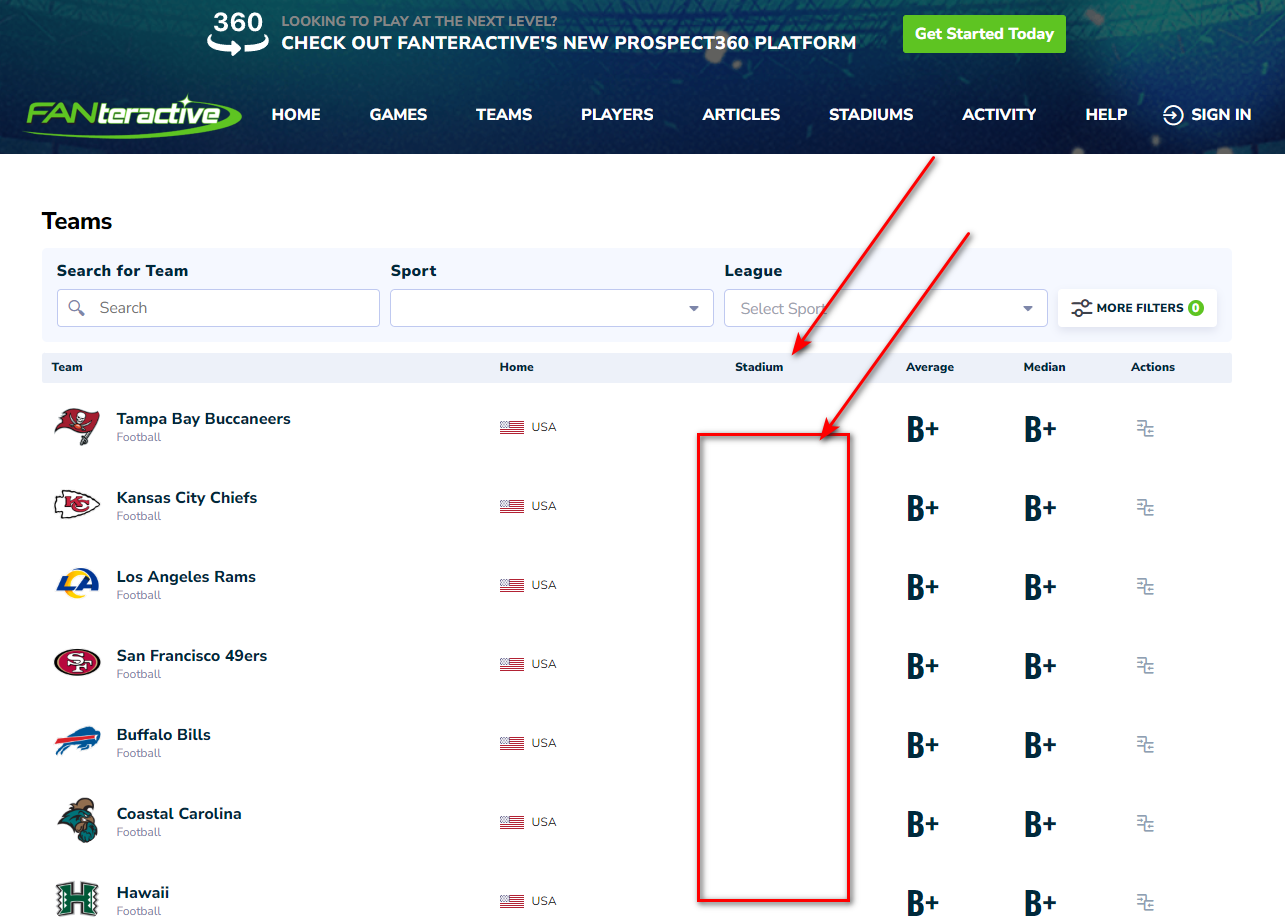Click the Kansas City Chiefs action icon

[x=1146, y=507]
